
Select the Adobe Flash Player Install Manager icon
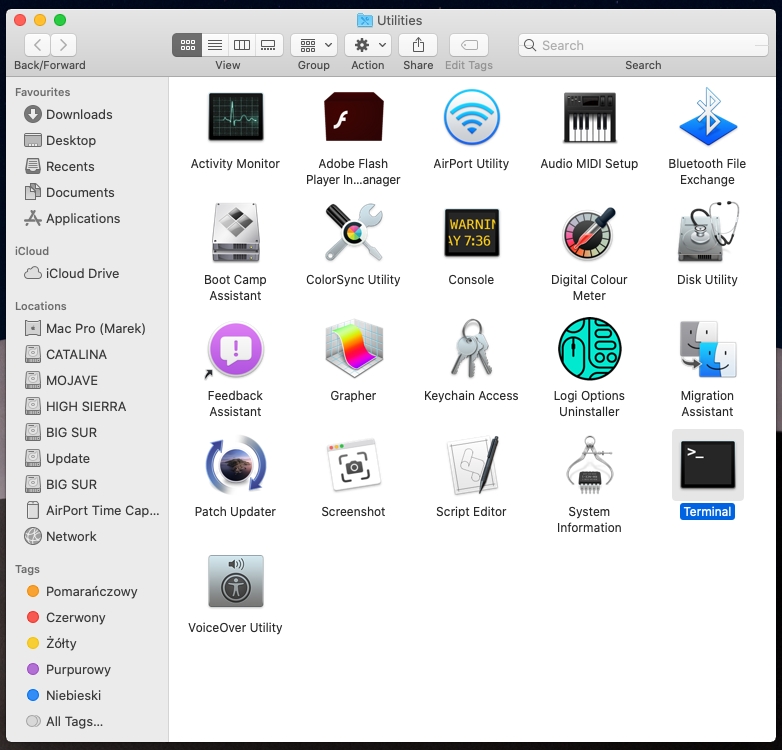(354, 117)
